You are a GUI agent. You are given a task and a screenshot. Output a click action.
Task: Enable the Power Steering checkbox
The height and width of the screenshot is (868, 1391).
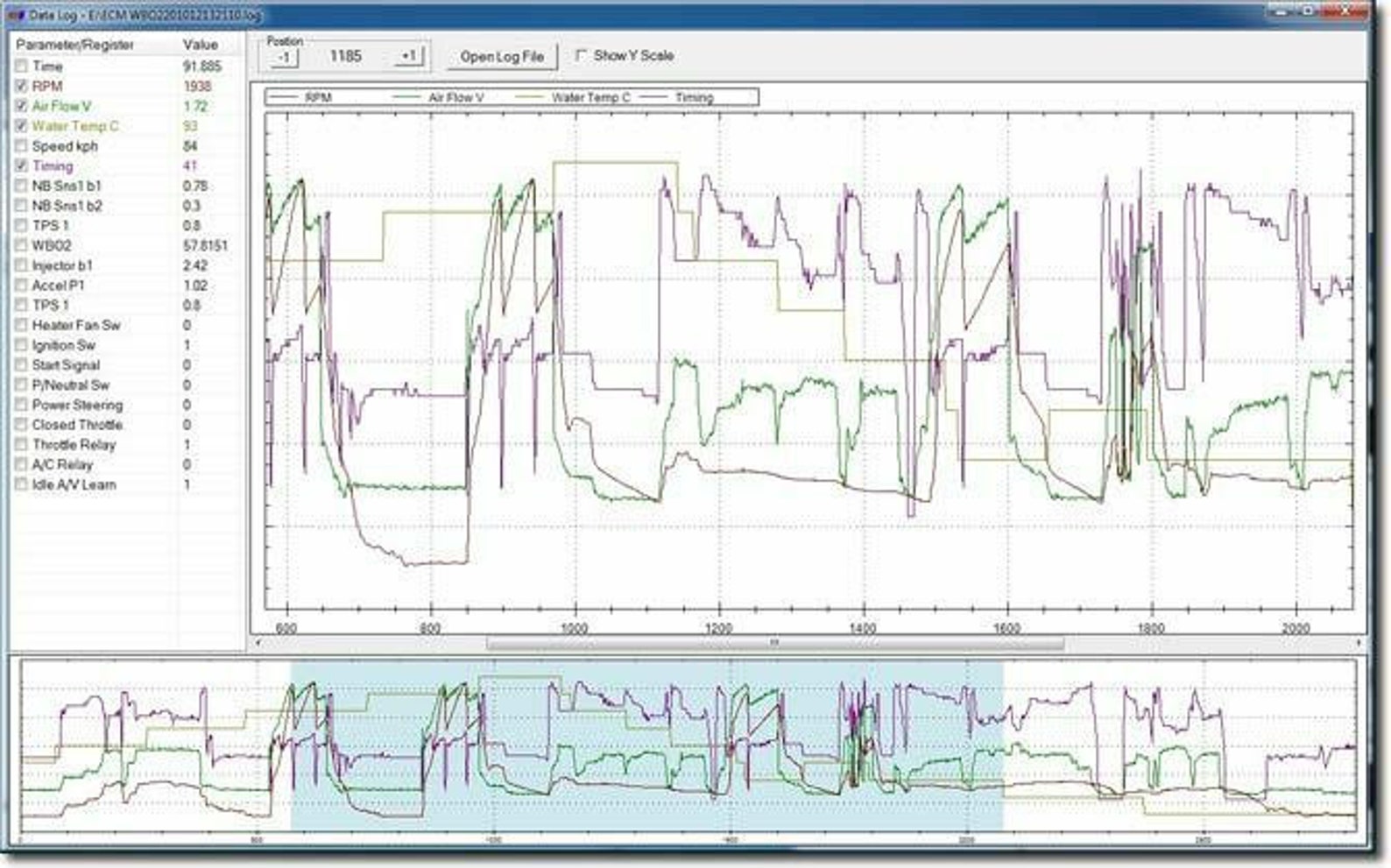tap(21, 405)
